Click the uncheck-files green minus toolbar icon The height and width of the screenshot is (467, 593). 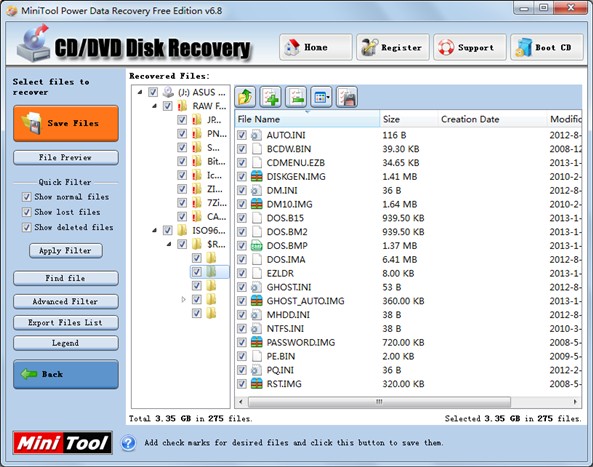pyautogui.click(x=296, y=97)
